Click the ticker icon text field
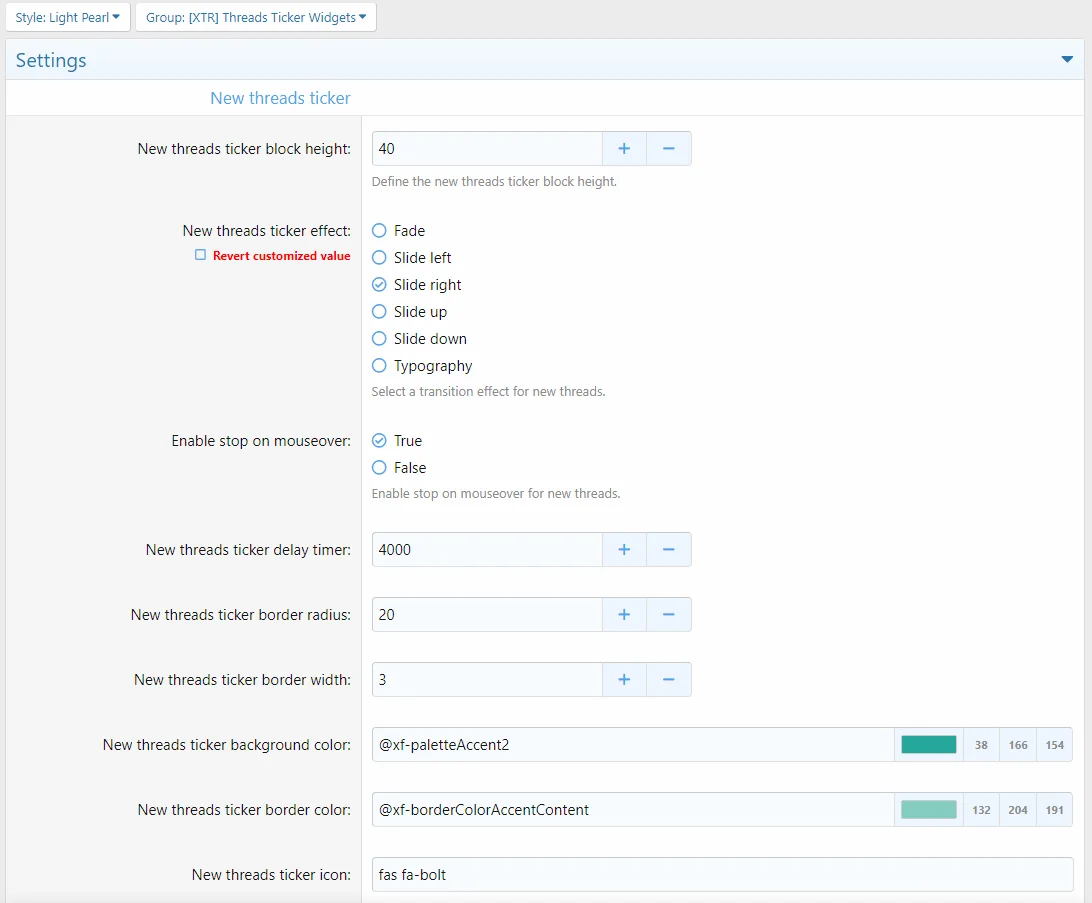The height and width of the screenshot is (903, 1092). 722,875
